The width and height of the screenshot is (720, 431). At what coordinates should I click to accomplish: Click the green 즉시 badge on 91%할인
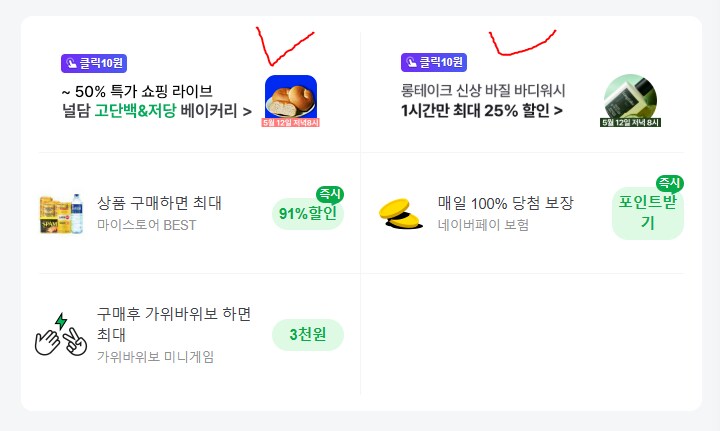click(x=329, y=194)
